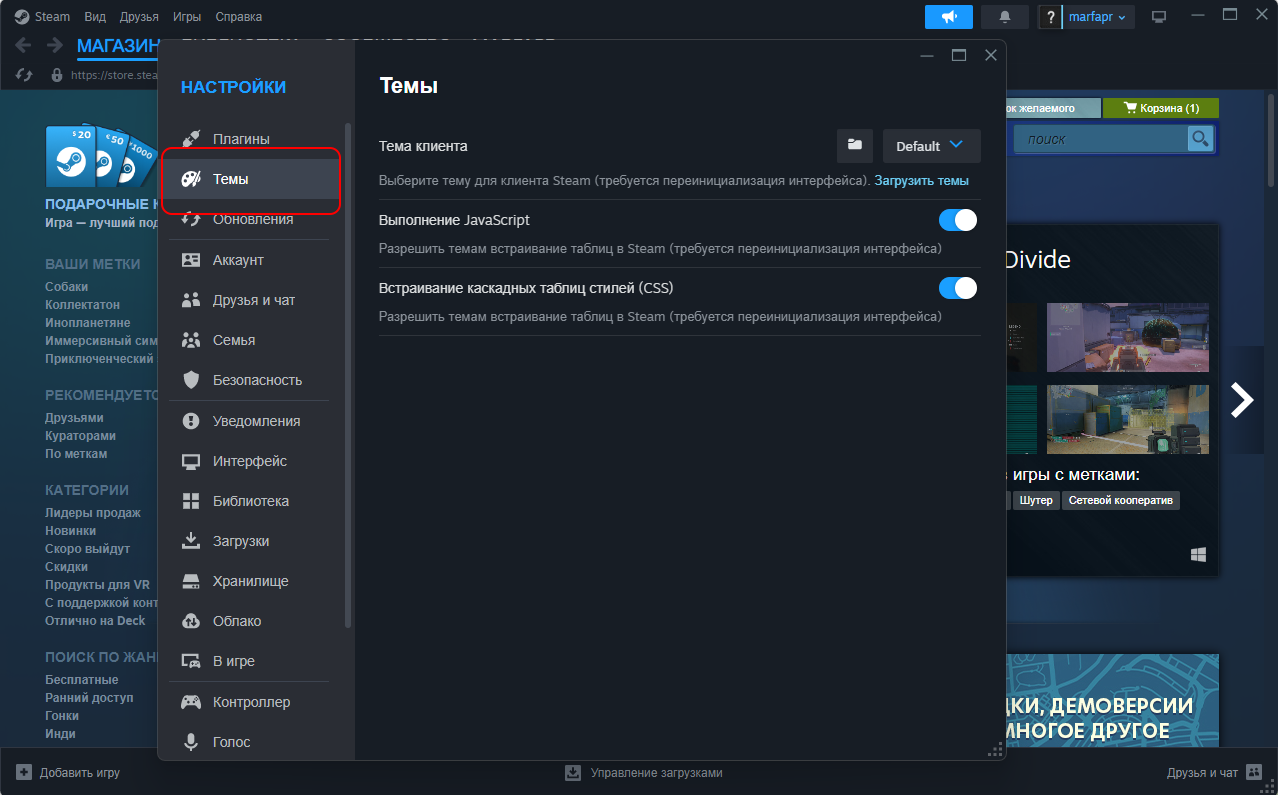Open the Вид menu
Image resolution: width=1278 pixels, height=795 pixels.
point(95,17)
